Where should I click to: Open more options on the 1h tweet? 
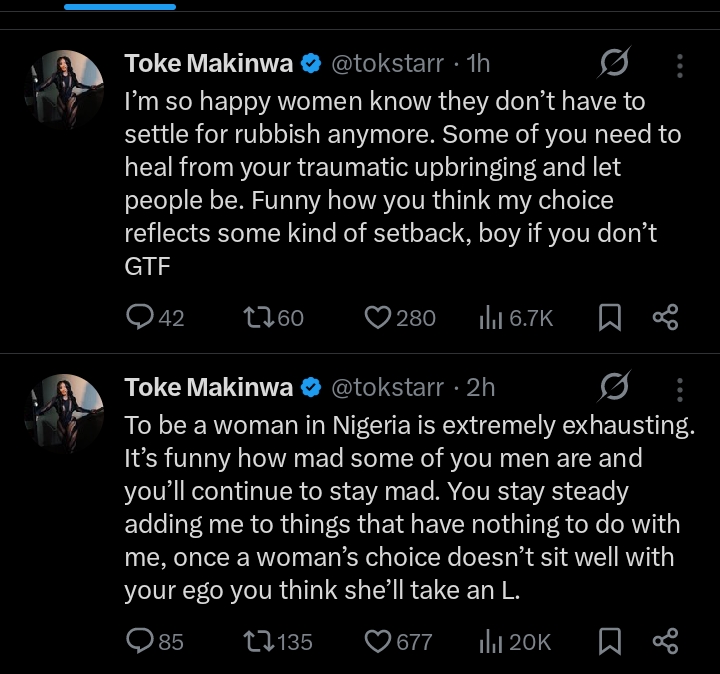(x=680, y=66)
